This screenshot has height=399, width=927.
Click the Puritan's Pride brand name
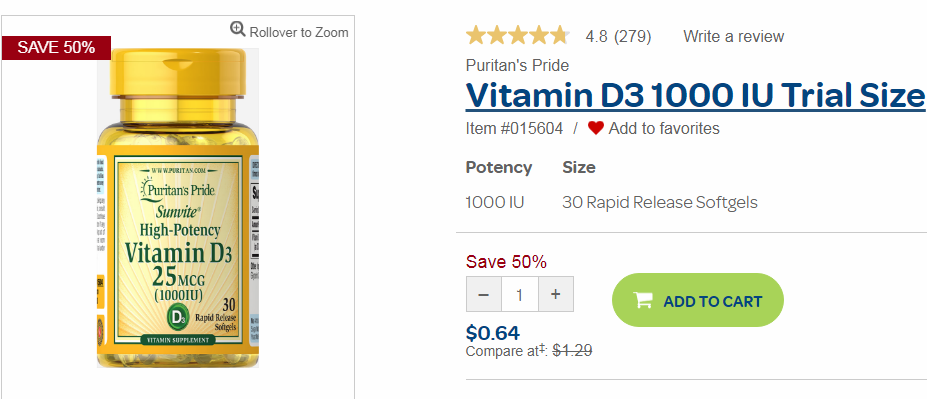517,65
